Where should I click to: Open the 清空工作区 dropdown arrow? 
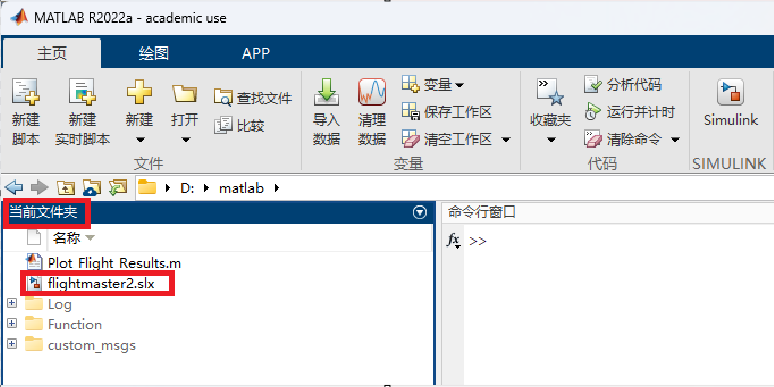click(505, 140)
